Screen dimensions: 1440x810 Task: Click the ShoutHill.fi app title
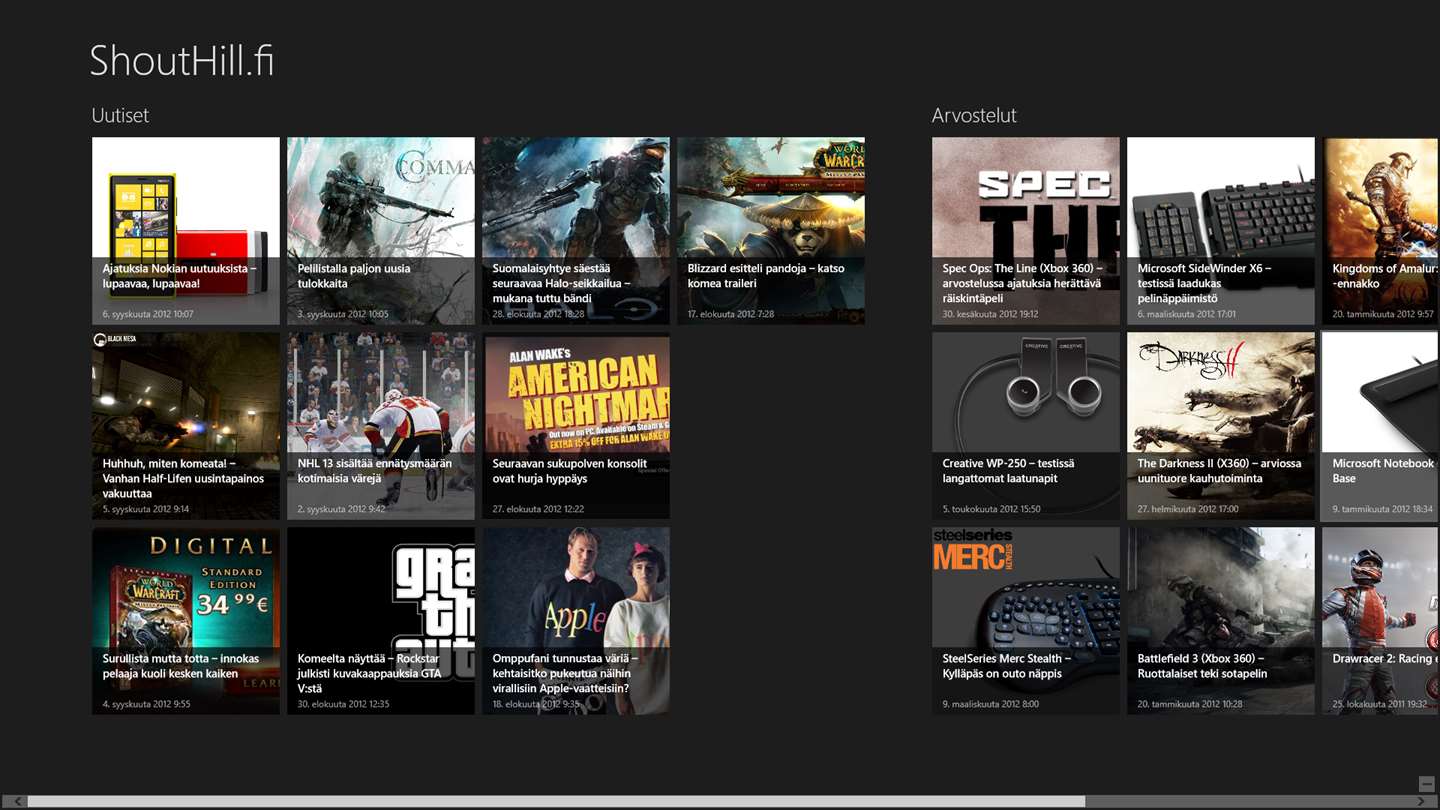pyautogui.click(x=182, y=61)
